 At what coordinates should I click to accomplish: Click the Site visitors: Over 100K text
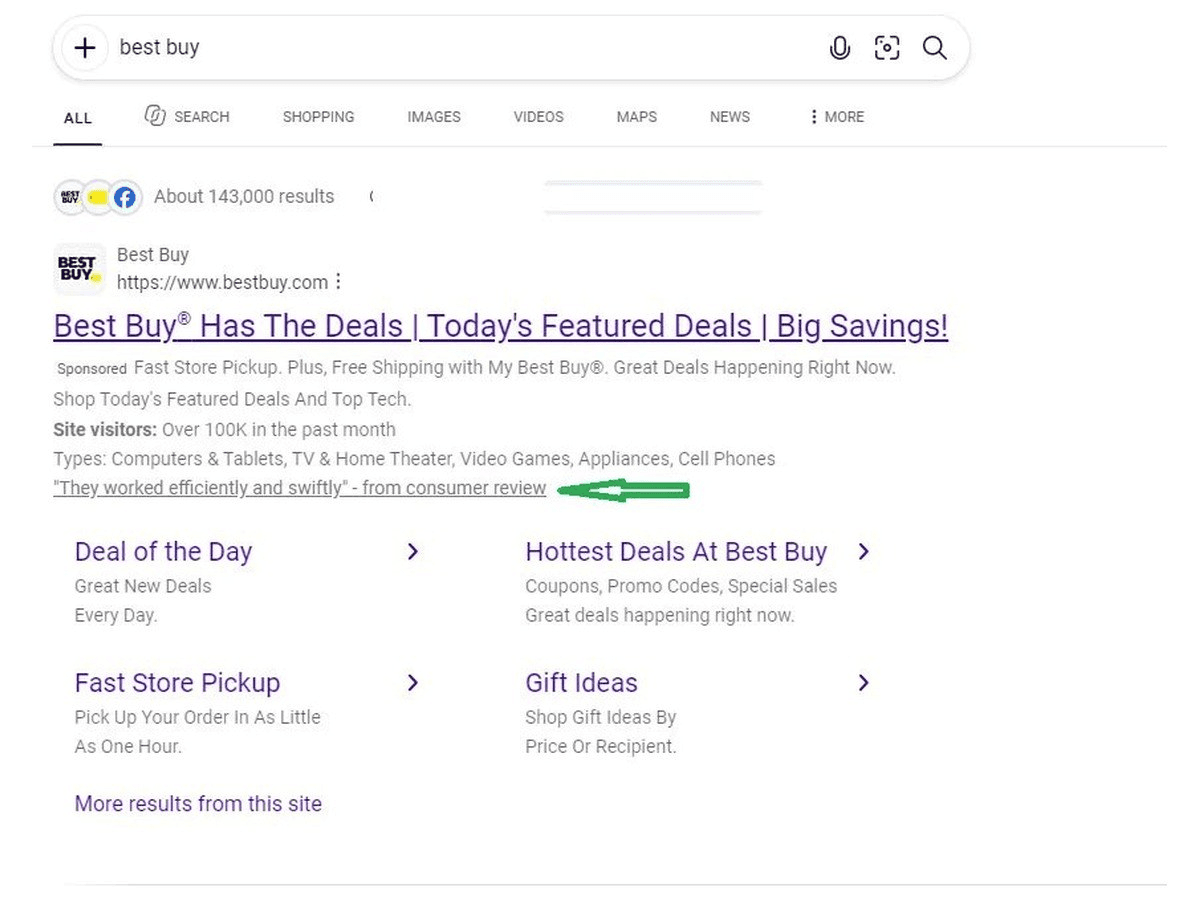point(224,430)
